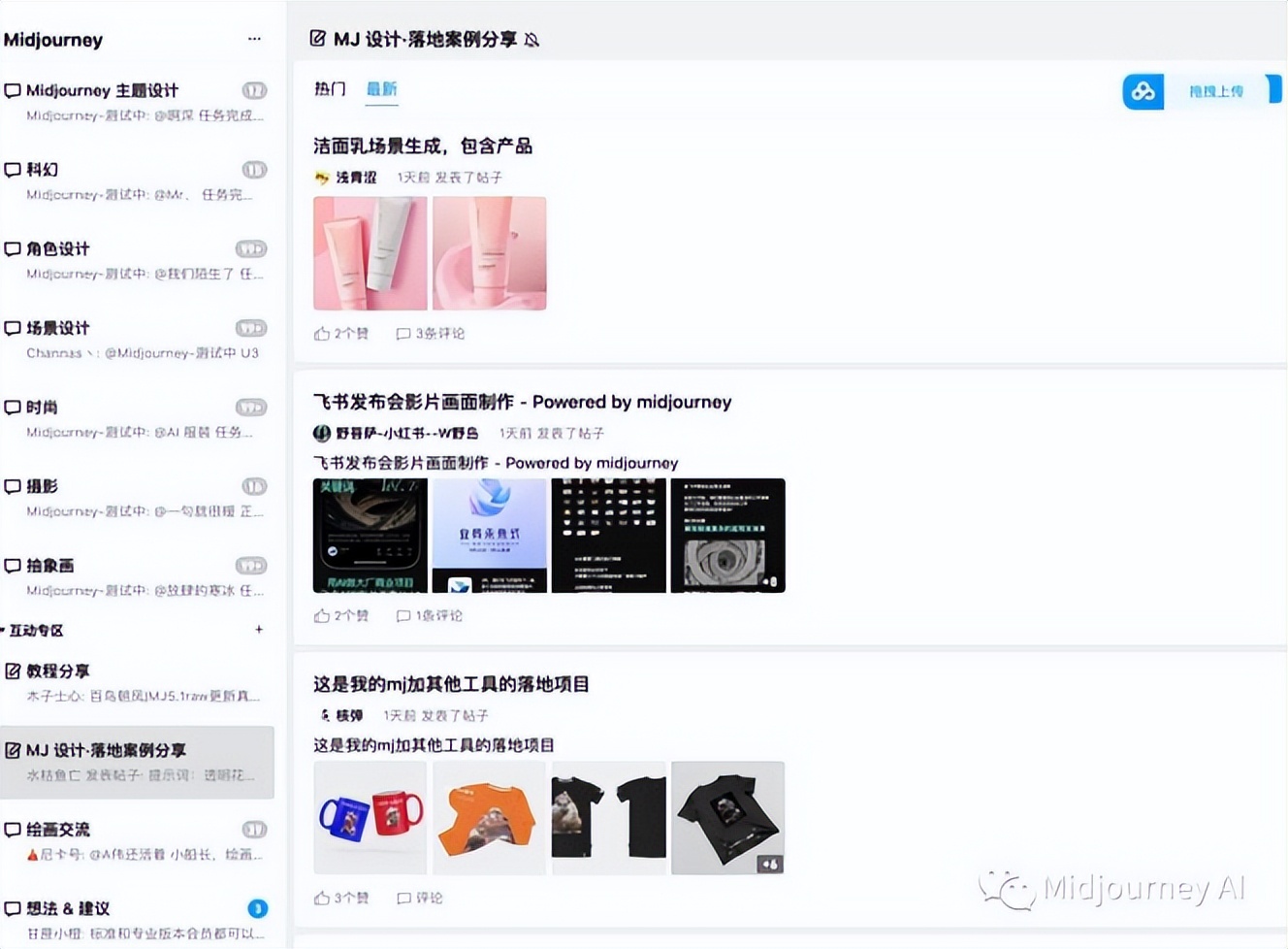Image resolution: width=1288 pixels, height=949 pixels.
Task: Click the edit icon beside the MJ 设计 title
Action: [x=317, y=39]
